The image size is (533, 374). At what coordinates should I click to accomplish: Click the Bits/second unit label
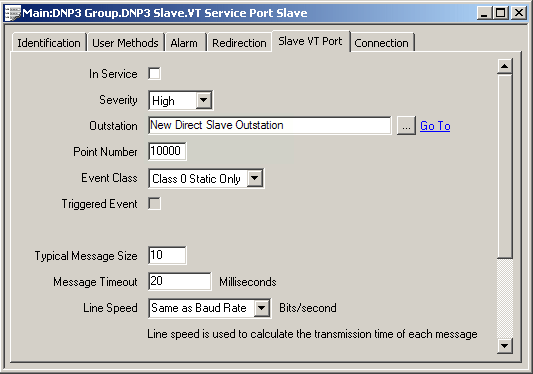coord(308,308)
